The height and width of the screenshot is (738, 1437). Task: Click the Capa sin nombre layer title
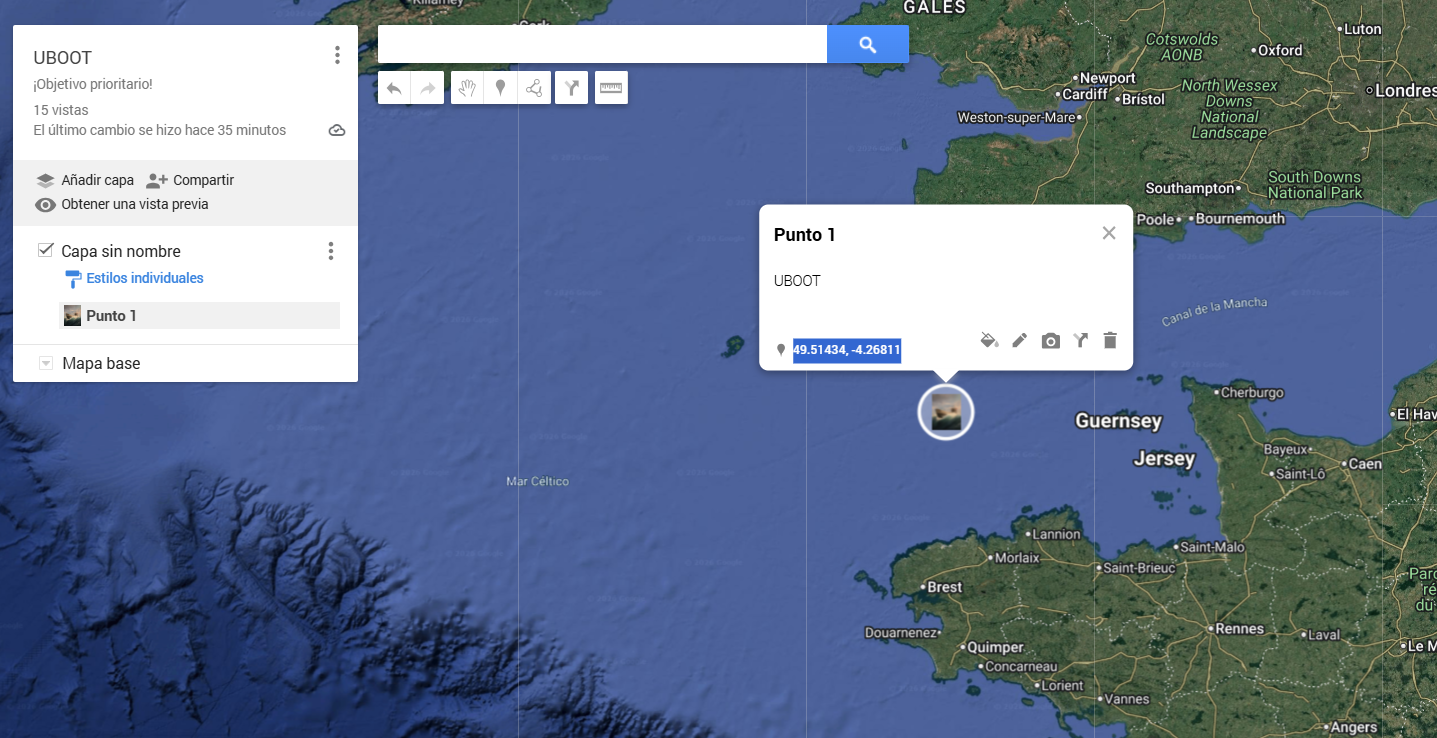pos(121,251)
